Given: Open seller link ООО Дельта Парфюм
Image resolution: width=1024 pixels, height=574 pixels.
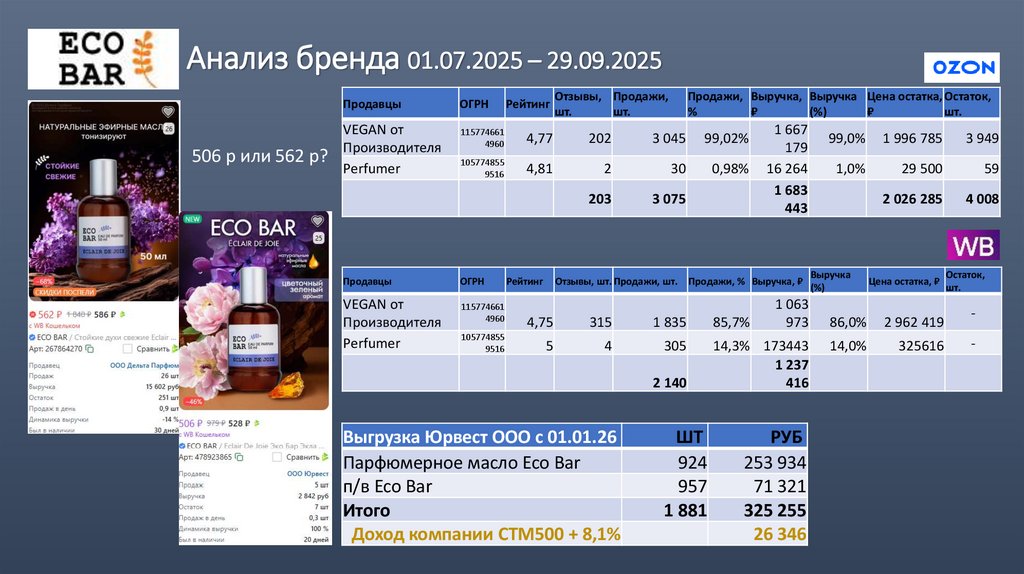Looking at the screenshot, I should point(144,366).
